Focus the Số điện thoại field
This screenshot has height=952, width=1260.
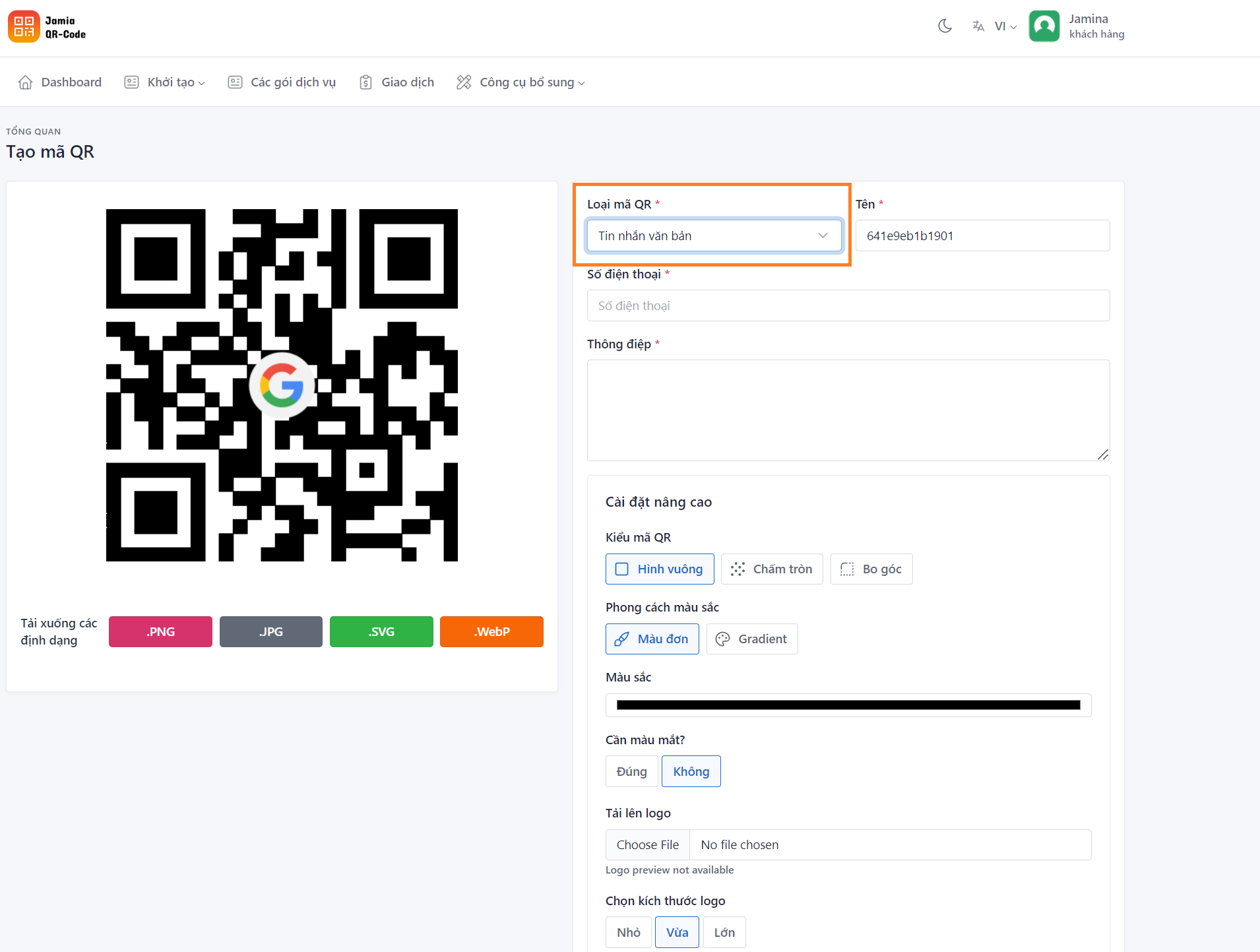click(x=848, y=305)
